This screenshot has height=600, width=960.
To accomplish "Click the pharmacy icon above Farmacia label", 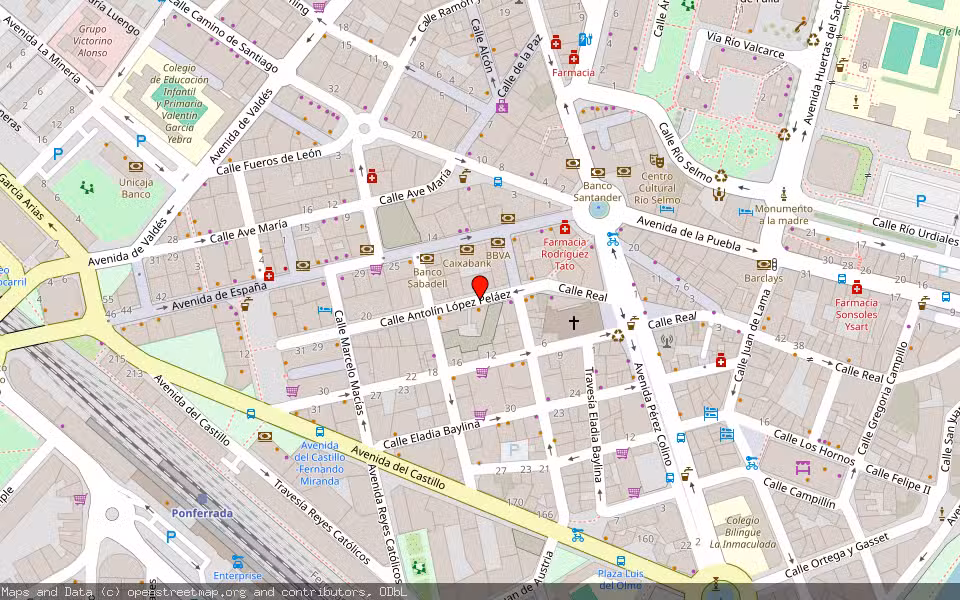I will point(574,58).
